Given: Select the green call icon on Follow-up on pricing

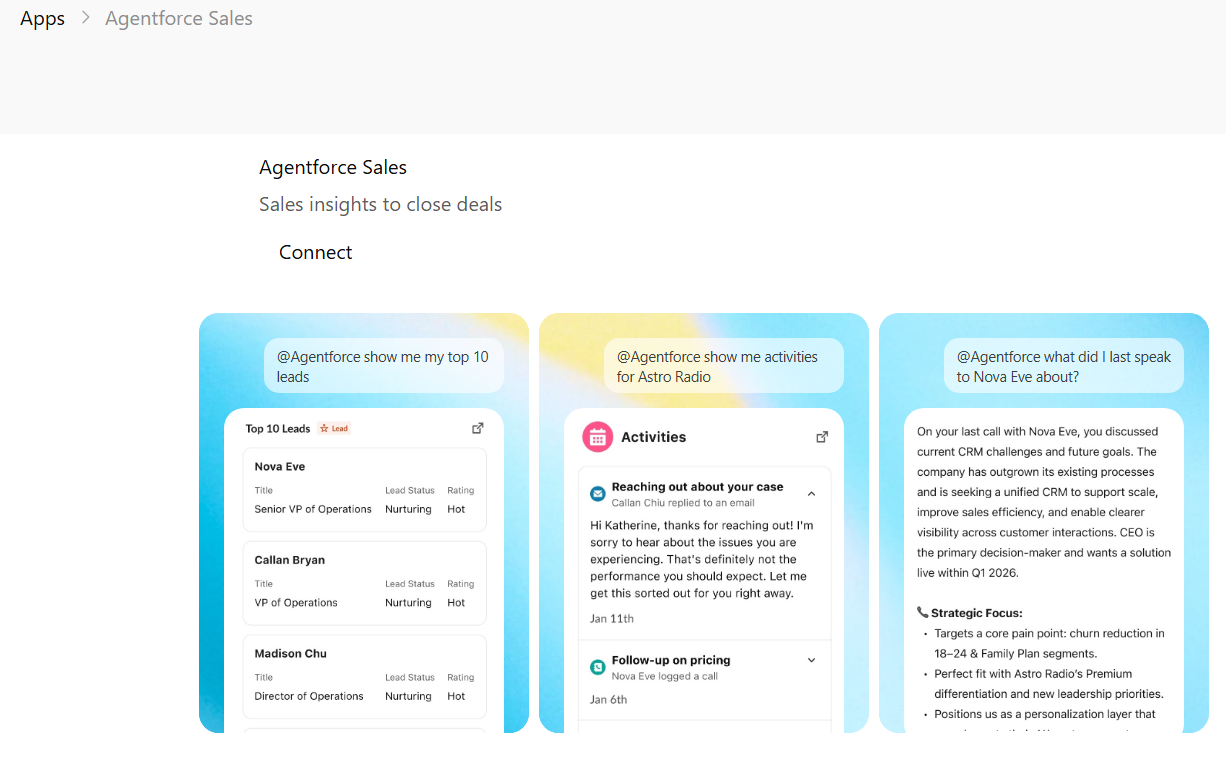Looking at the screenshot, I should pyautogui.click(x=598, y=666).
